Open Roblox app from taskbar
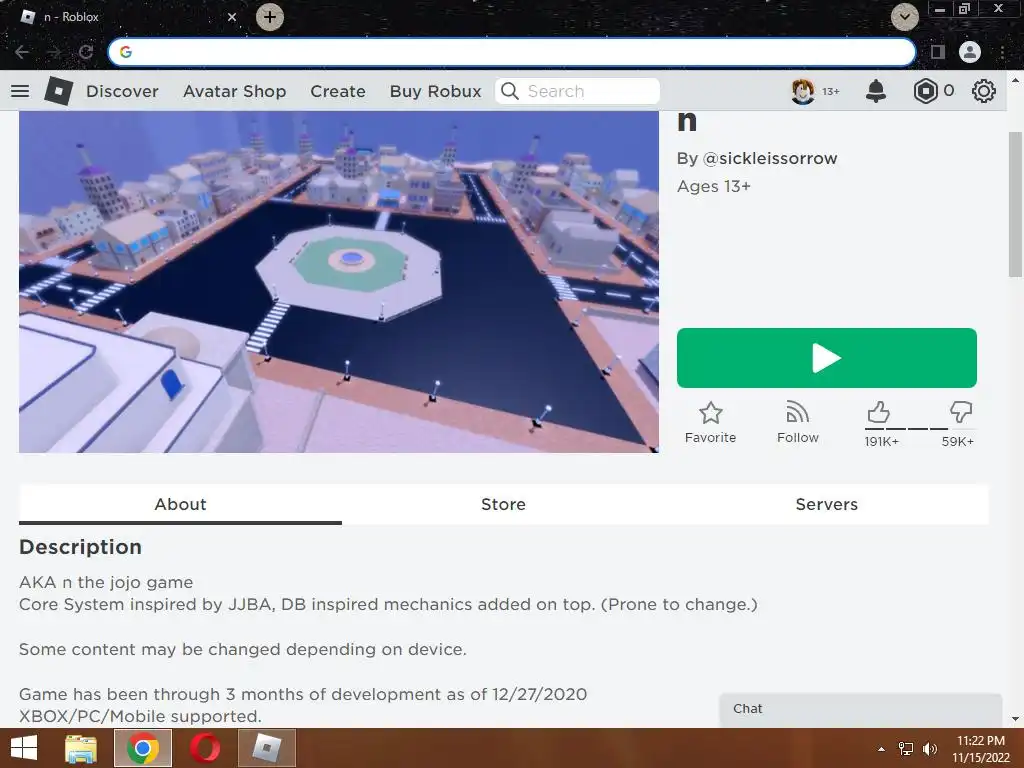 [266, 748]
